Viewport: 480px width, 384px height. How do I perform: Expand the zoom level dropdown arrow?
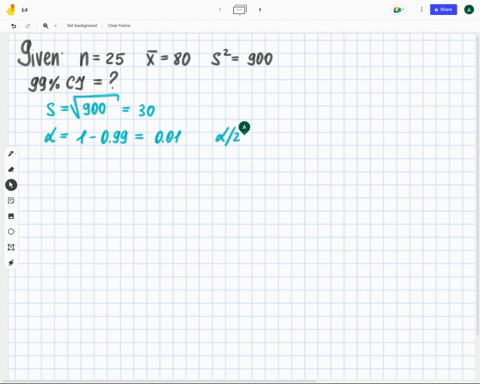click(x=56, y=26)
